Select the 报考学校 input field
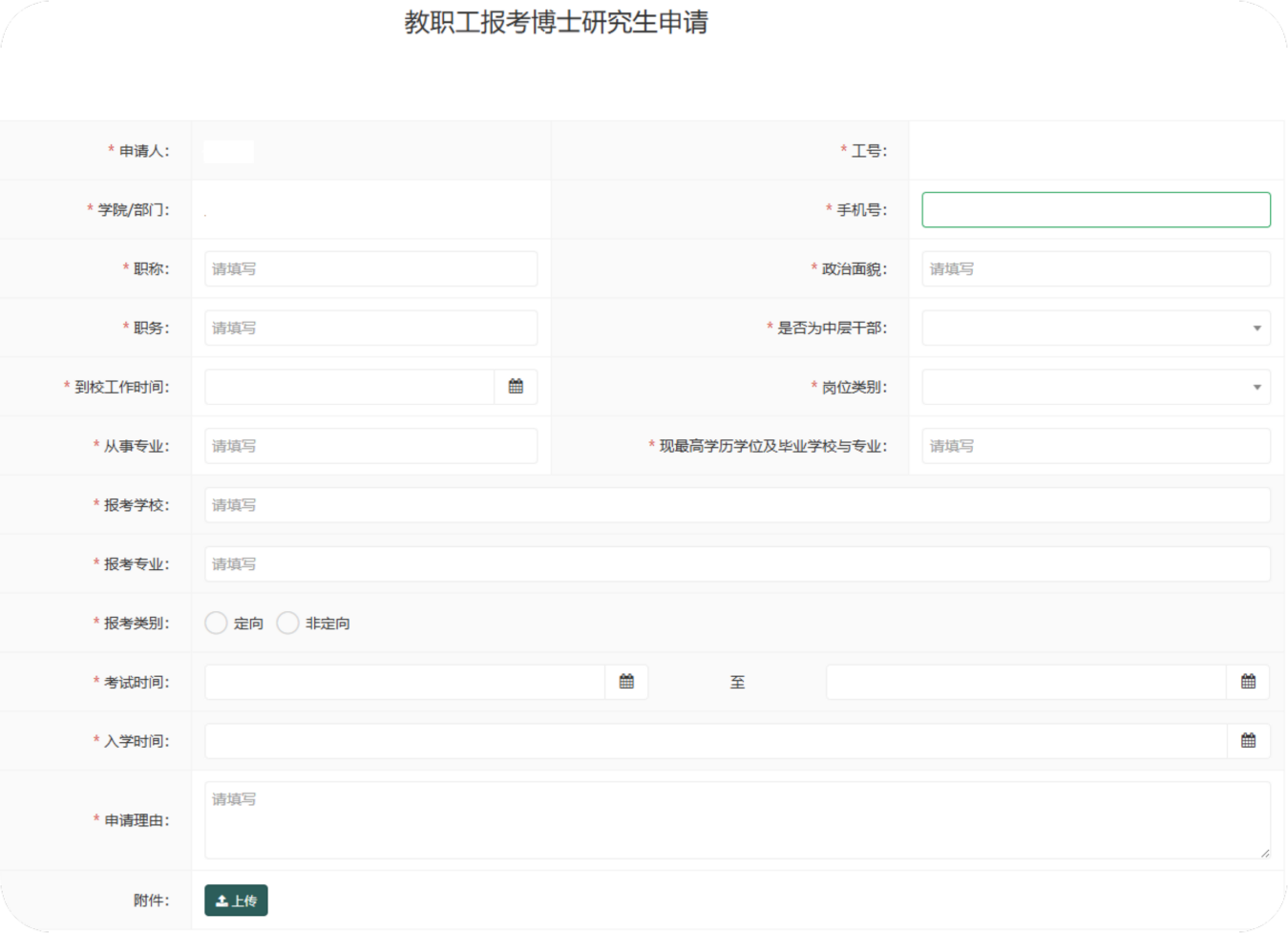 tap(736, 505)
